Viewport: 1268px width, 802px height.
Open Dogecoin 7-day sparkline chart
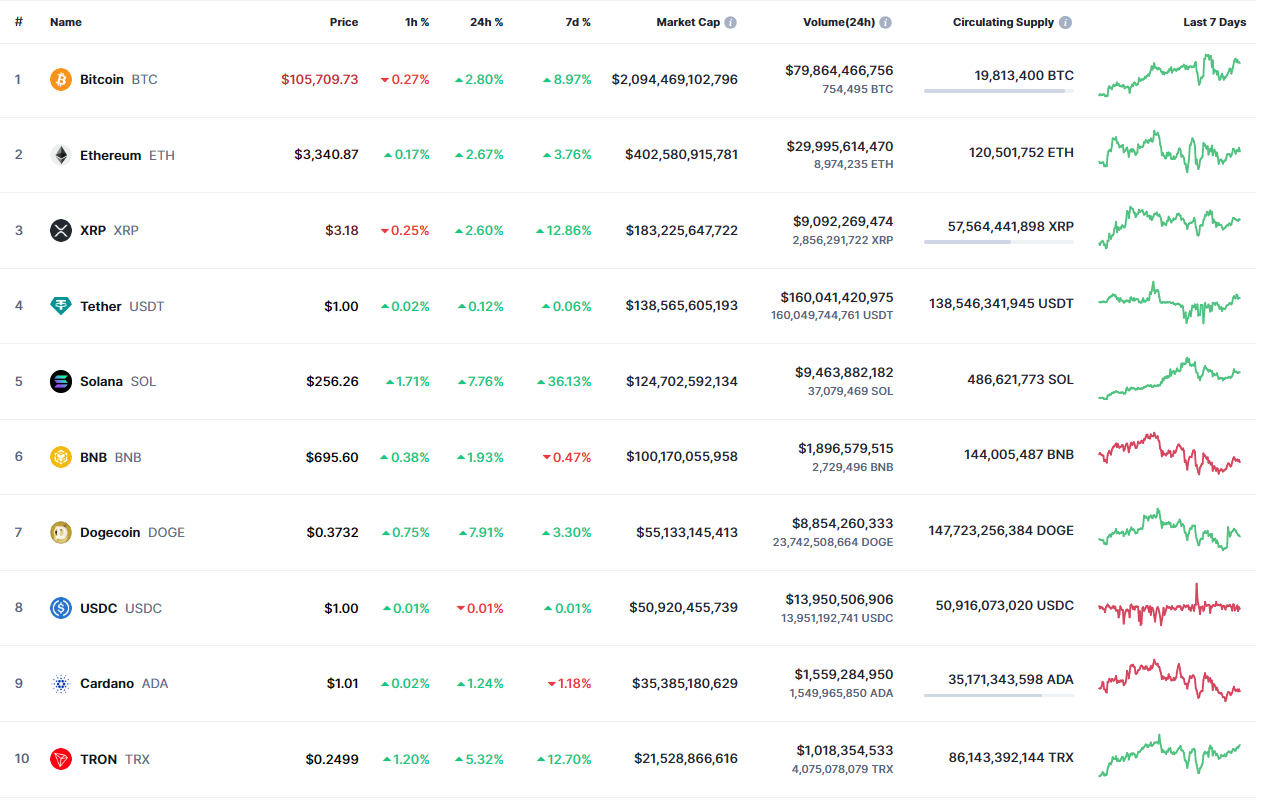tap(1170, 529)
